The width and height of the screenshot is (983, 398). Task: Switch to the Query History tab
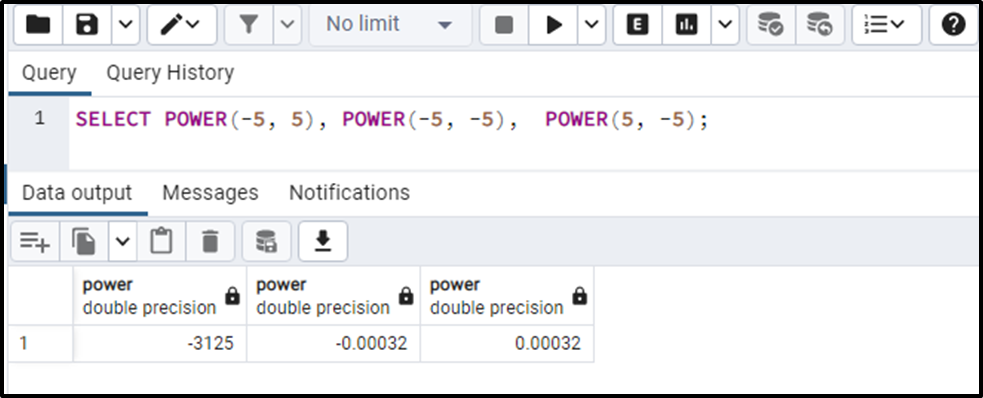click(170, 73)
